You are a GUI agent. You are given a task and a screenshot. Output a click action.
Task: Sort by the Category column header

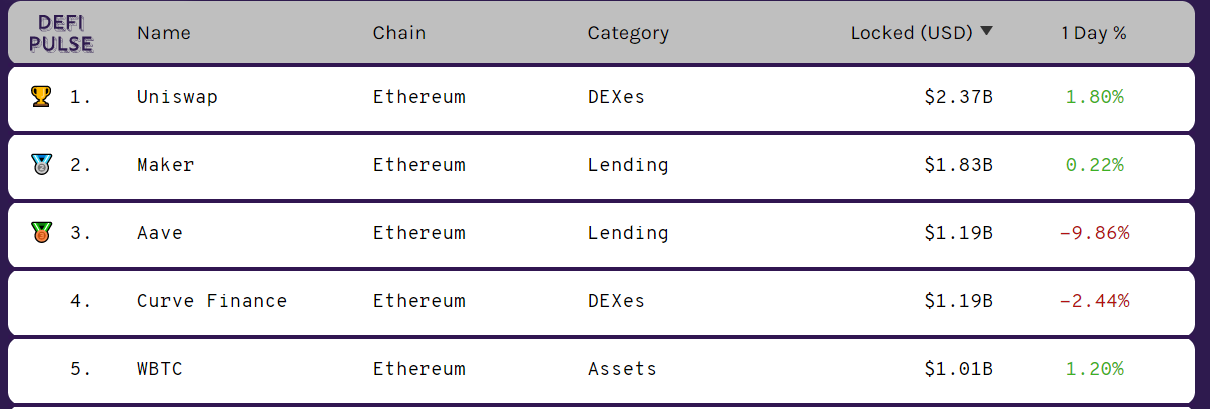click(x=628, y=33)
